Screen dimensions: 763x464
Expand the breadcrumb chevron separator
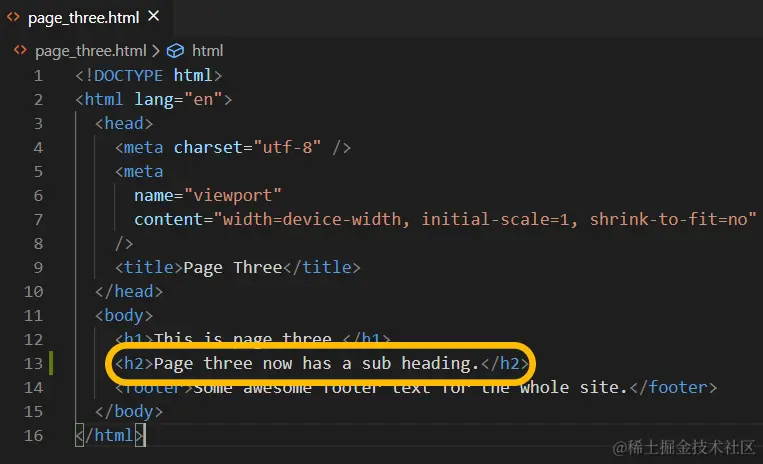click(x=156, y=51)
